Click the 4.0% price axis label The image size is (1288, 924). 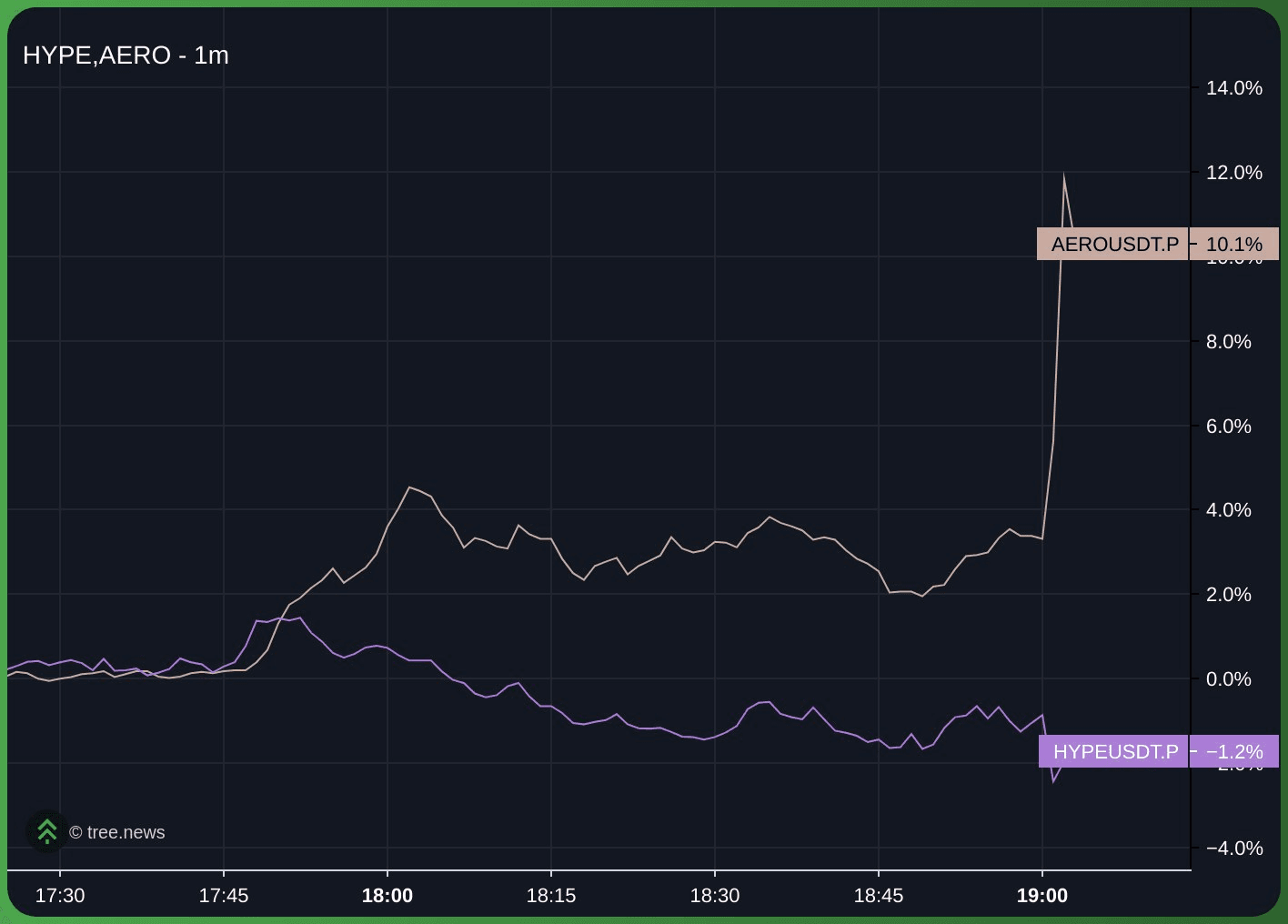click(1229, 510)
